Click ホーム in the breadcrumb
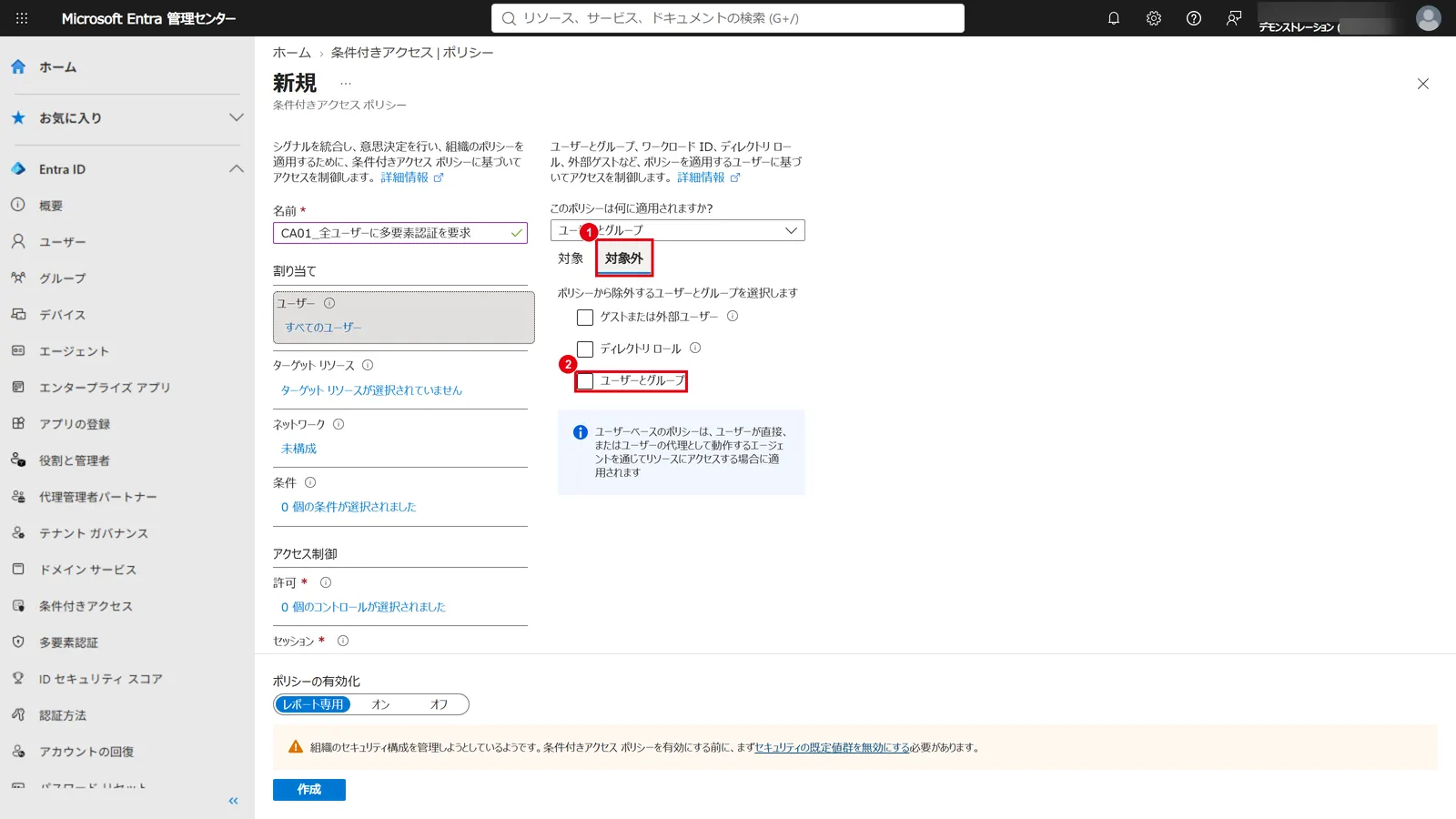Viewport: 1456px width, 819px height. 292,53
